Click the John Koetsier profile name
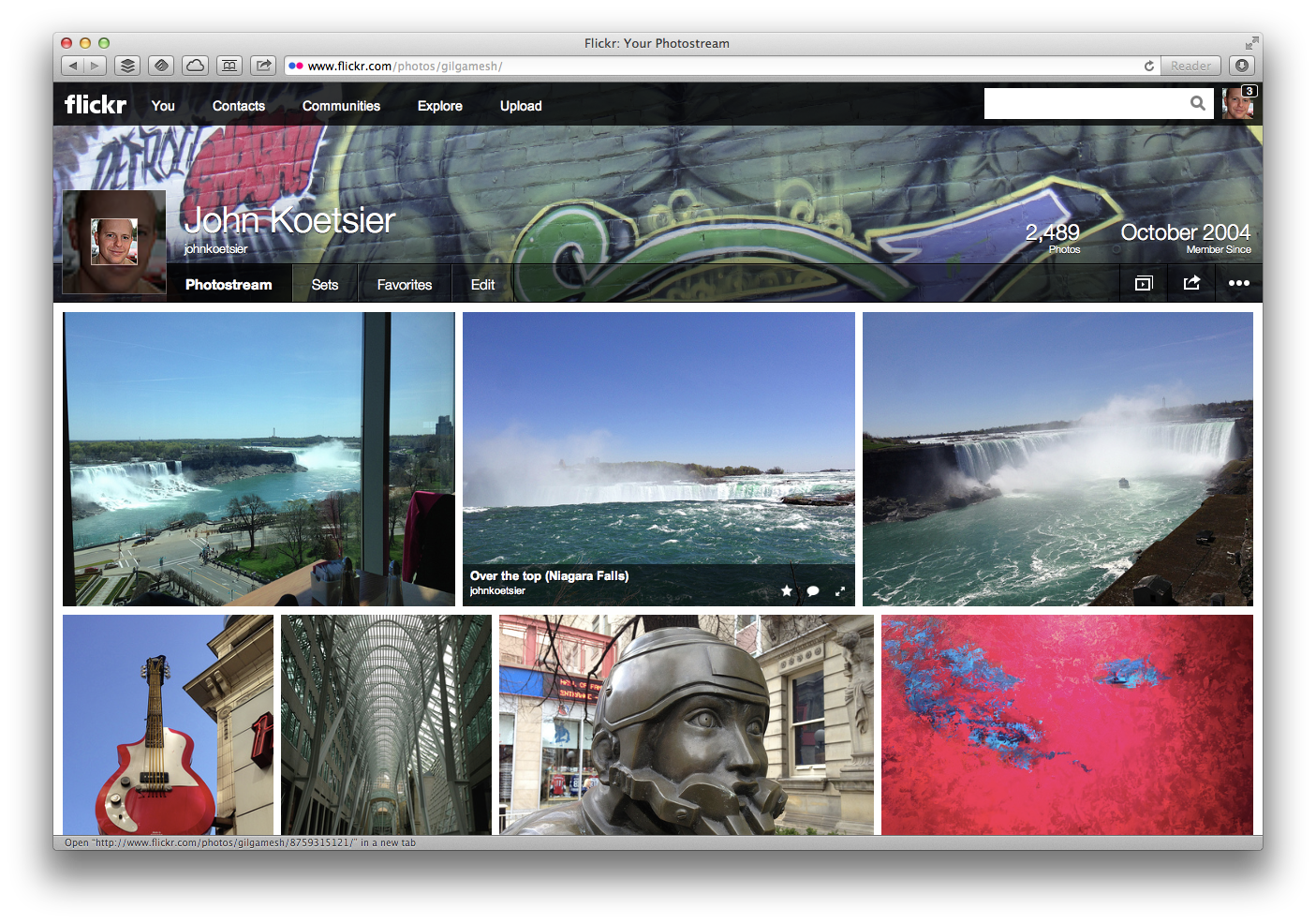 [290, 220]
